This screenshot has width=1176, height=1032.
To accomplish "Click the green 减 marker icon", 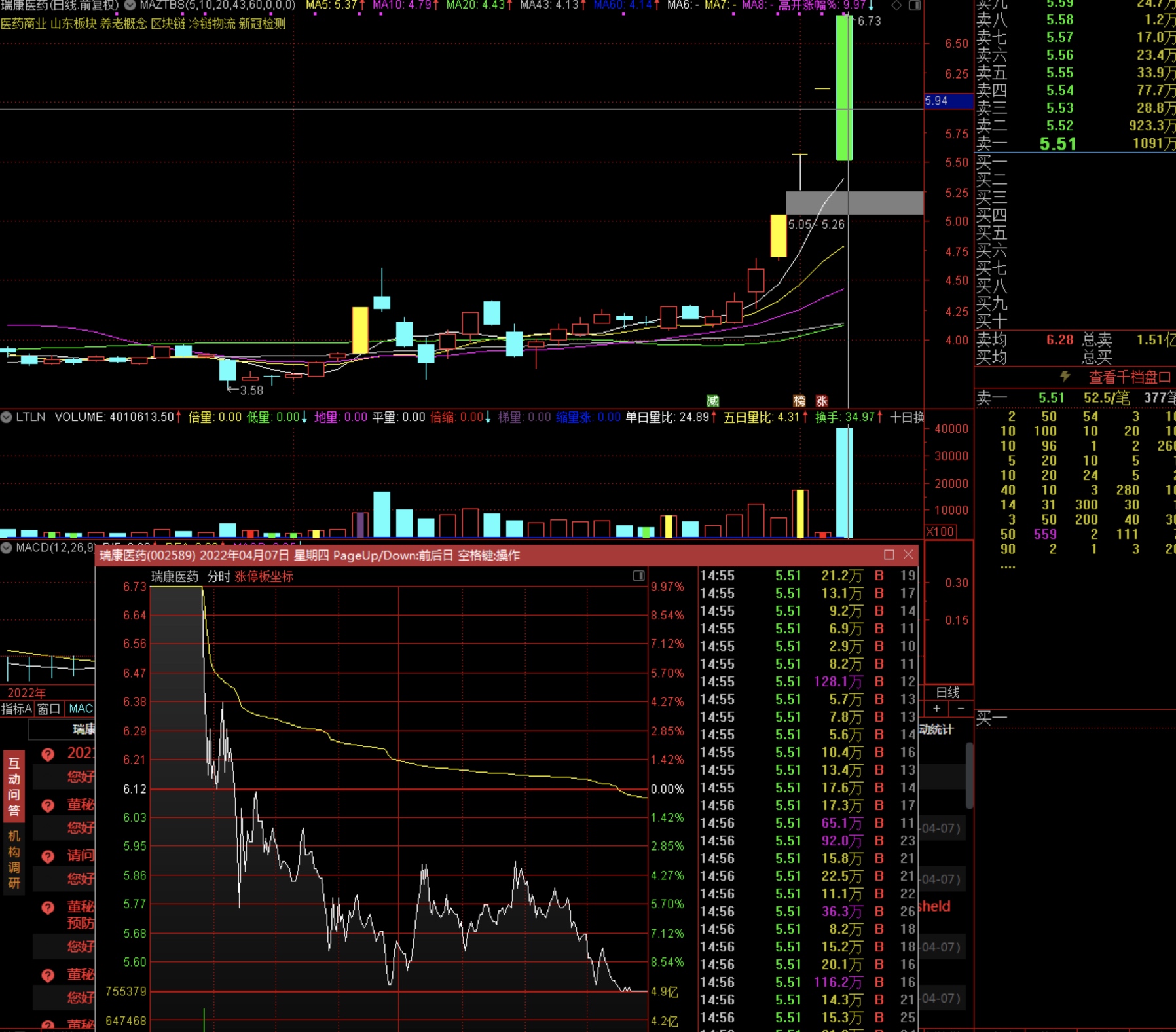I will 712,401.
